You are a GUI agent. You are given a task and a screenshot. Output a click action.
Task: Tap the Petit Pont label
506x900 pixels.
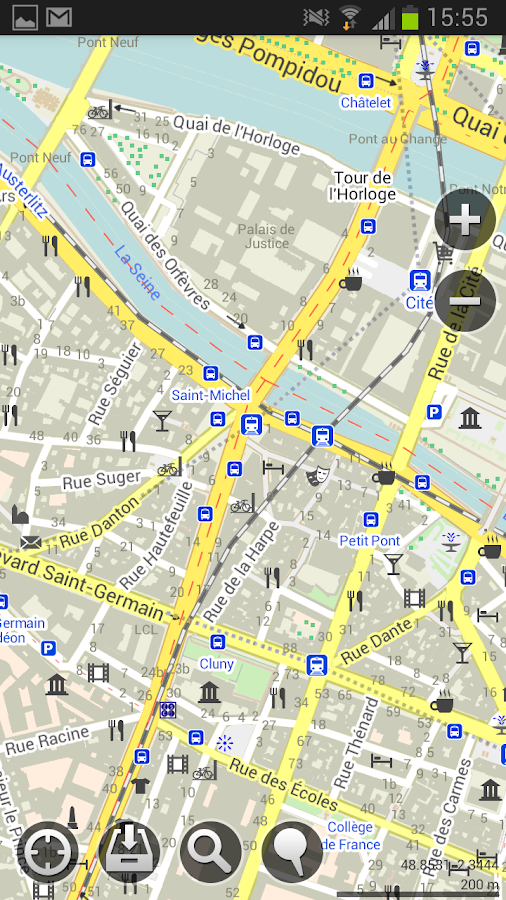tap(370, 541)
